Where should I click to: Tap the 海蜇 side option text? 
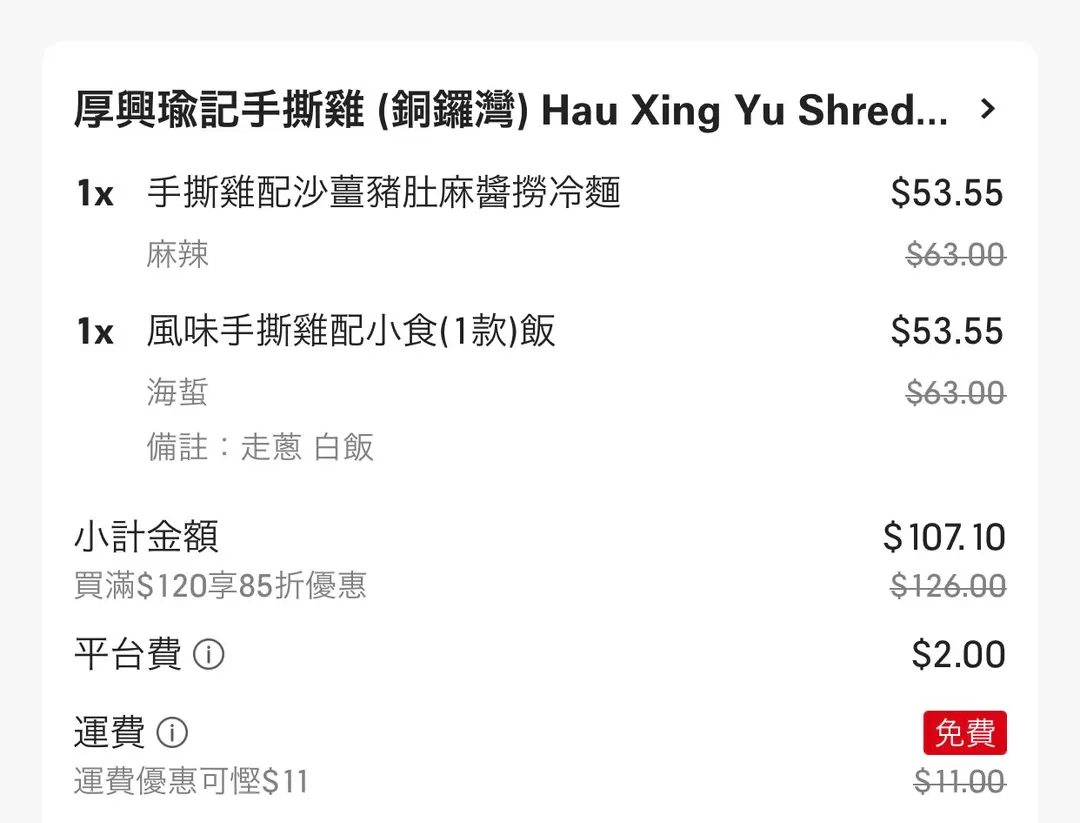[x=177, y=393]
